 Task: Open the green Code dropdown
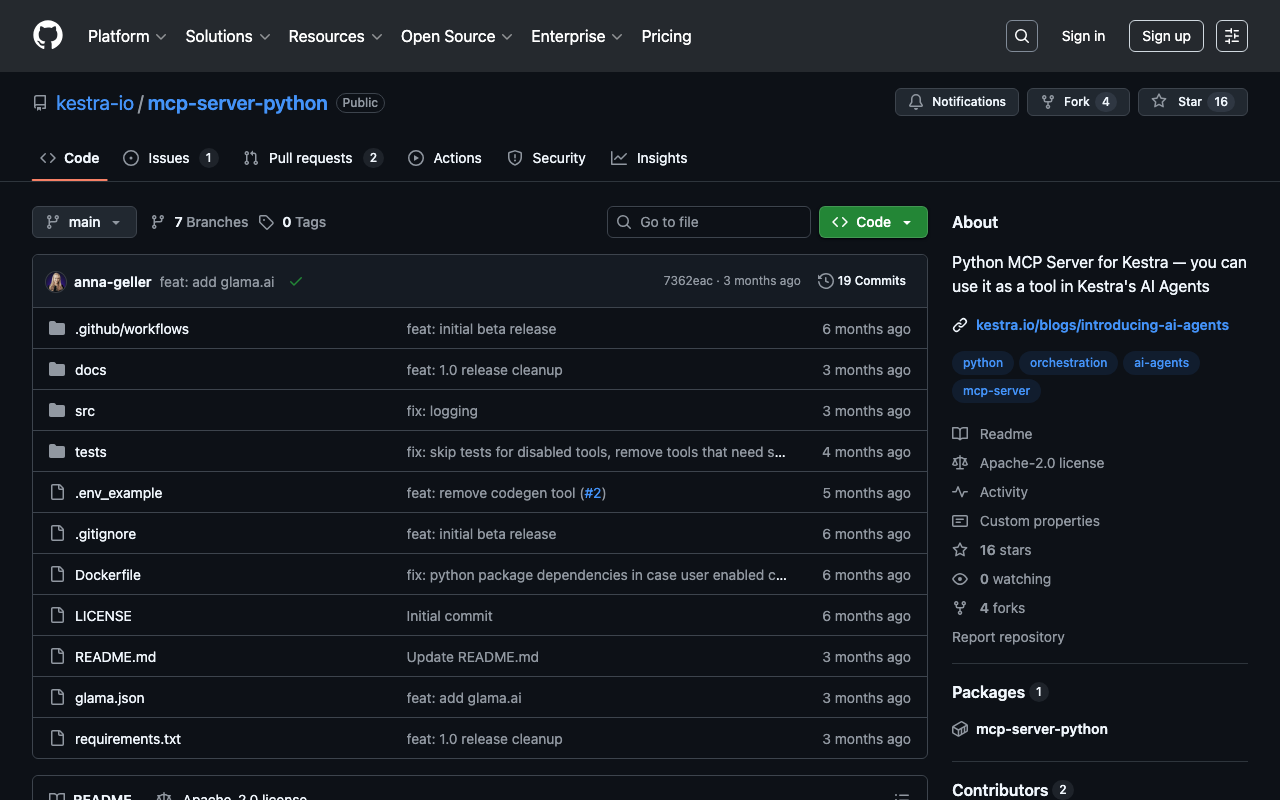click(872, 222)
